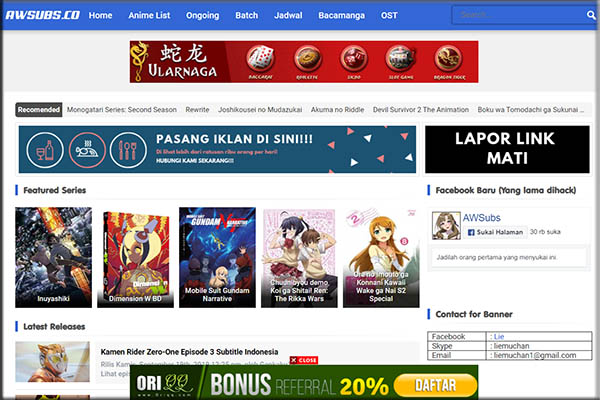600x400 pixels.
Task: Open the Home menu item
Action: pos(100,15)
